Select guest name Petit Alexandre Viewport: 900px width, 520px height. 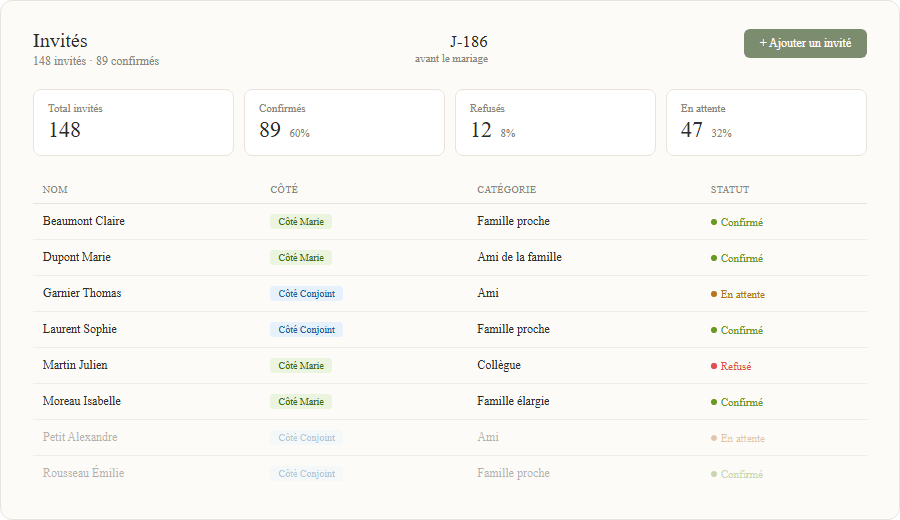(80, 437)
